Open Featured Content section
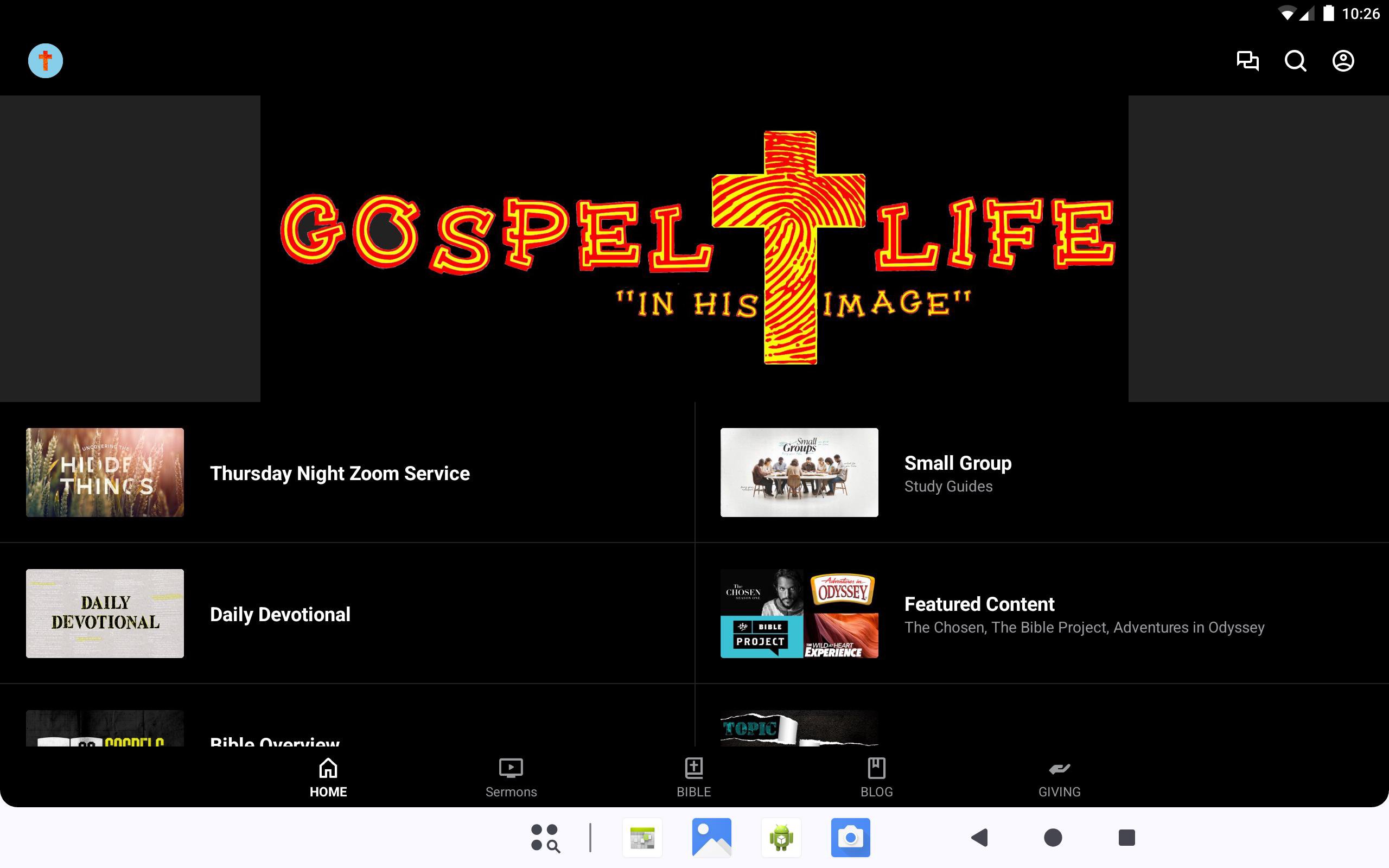The image size is (1389, 868). click(1042, 614)
